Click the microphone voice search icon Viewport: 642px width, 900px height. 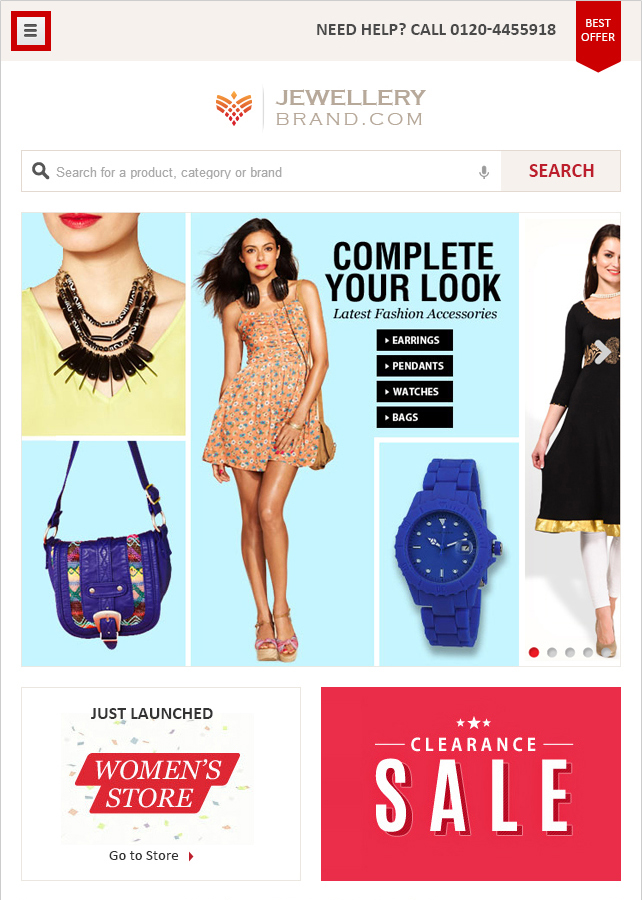484,172
